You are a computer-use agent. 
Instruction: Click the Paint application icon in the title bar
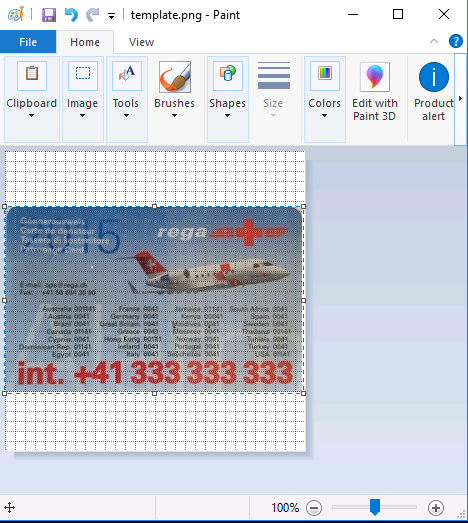click(x=16, y=14)
